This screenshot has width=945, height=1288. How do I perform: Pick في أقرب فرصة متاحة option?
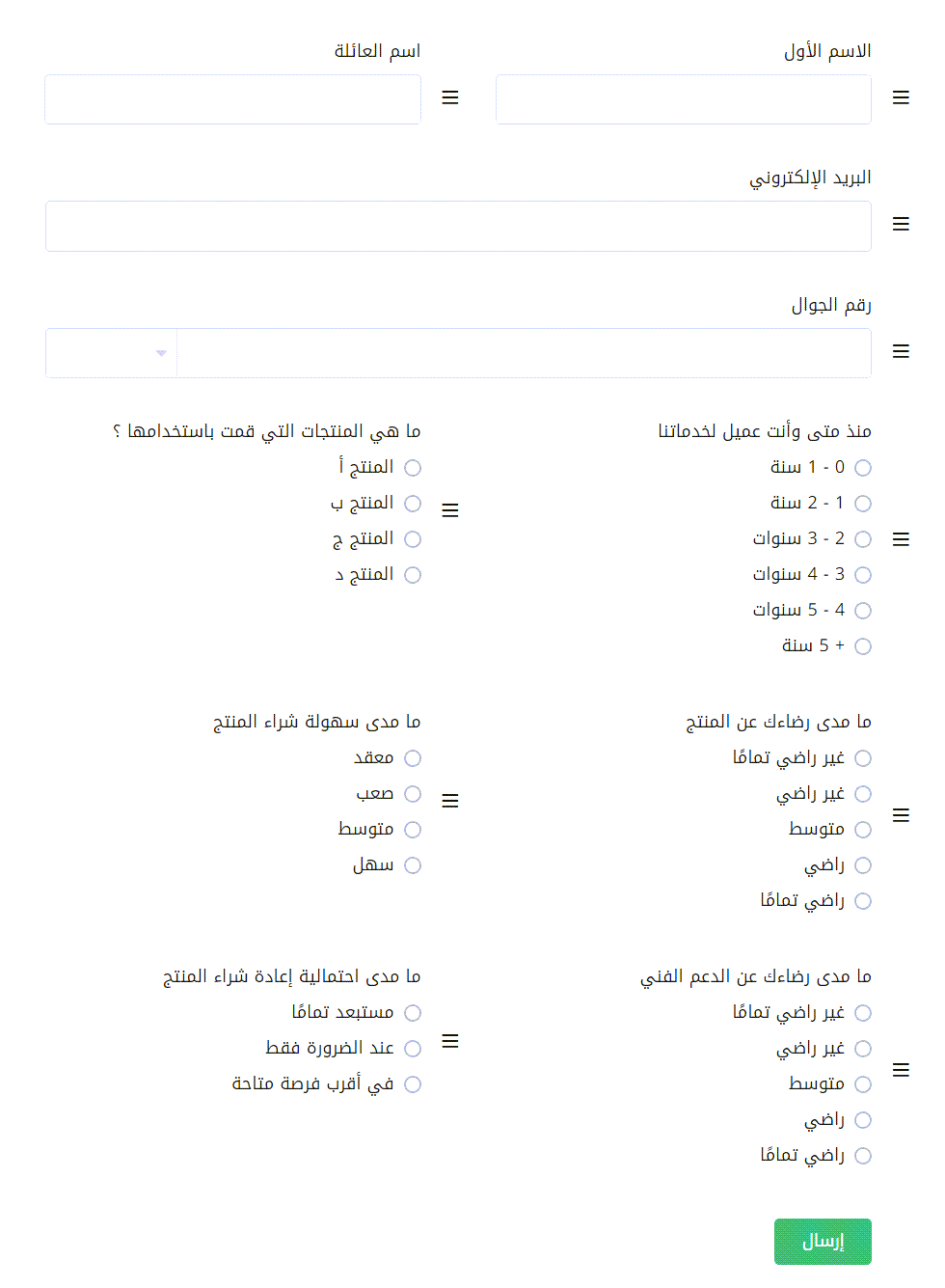pos(413,1084)
